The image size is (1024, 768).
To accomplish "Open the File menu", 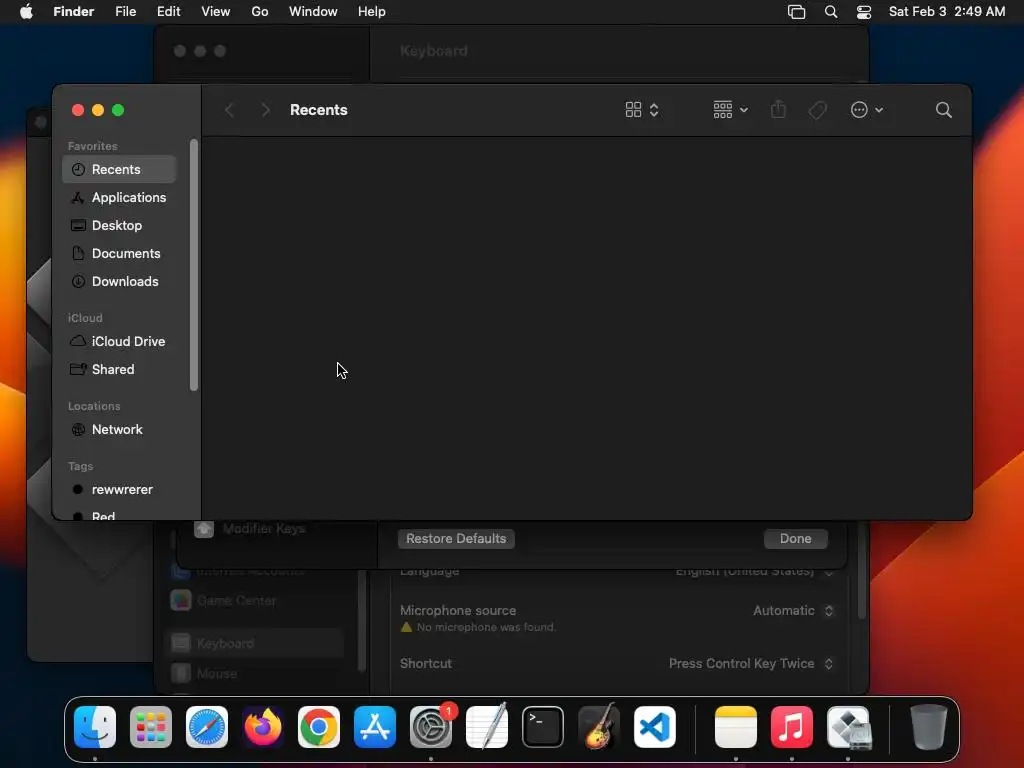I will (x=125, y=12).
